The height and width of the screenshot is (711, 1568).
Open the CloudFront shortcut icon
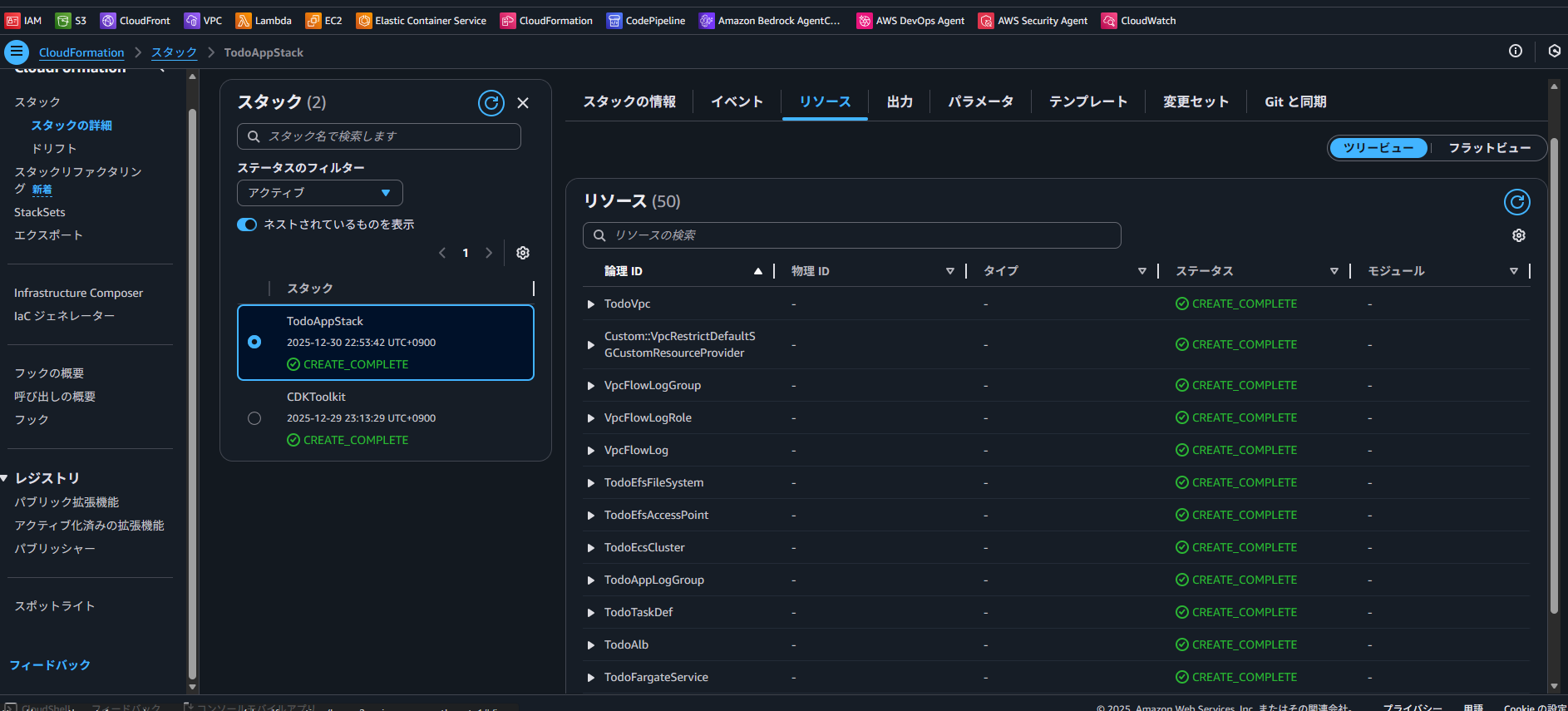(x=108, y=21)
